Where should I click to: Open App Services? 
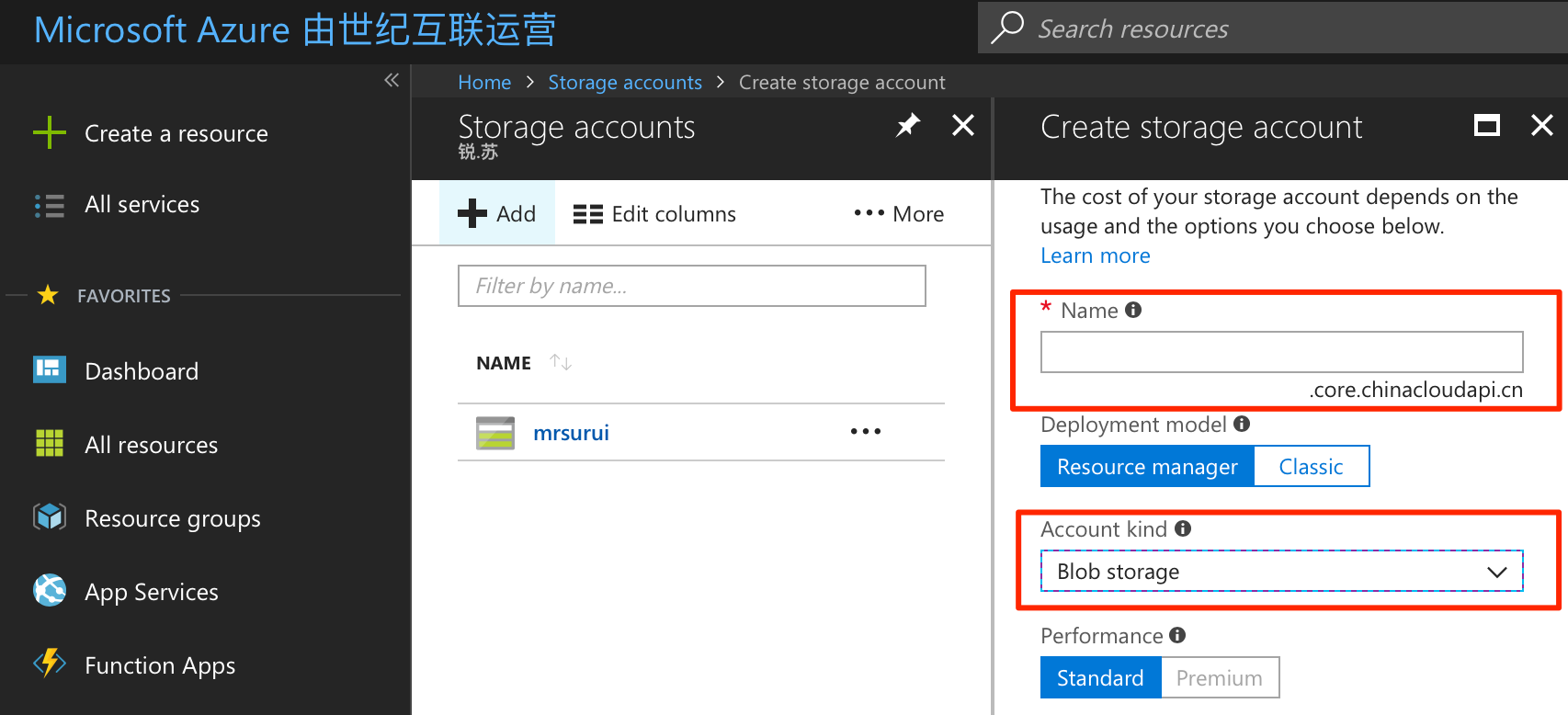(152, 593)
